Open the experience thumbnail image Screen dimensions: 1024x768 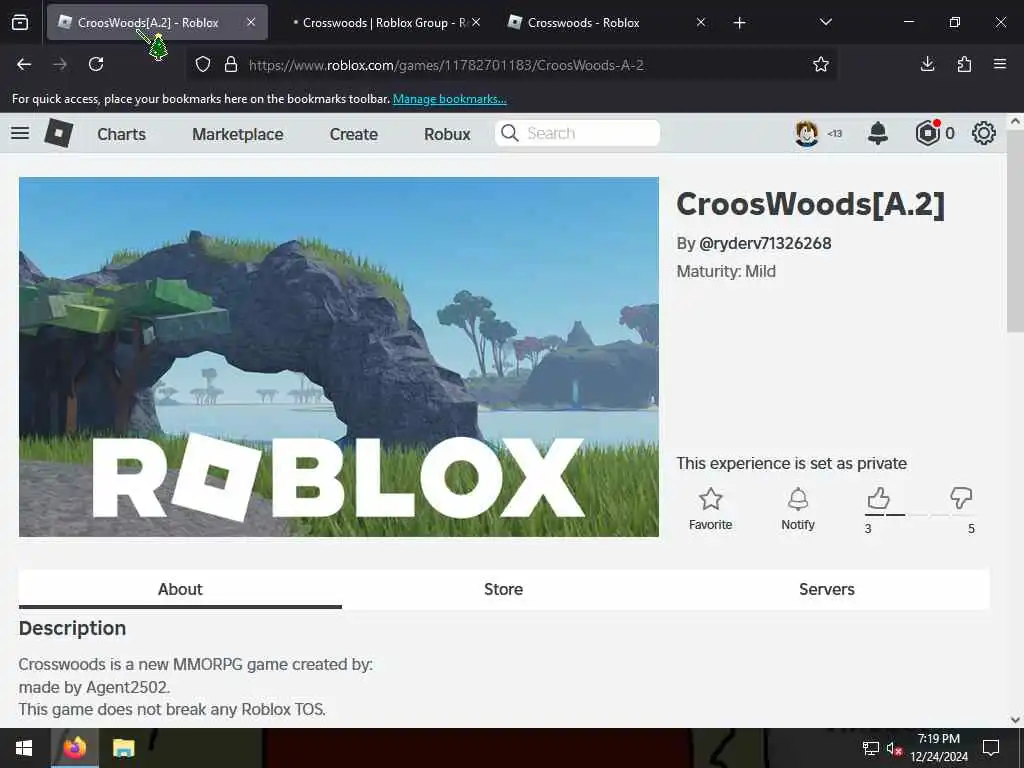339,357
